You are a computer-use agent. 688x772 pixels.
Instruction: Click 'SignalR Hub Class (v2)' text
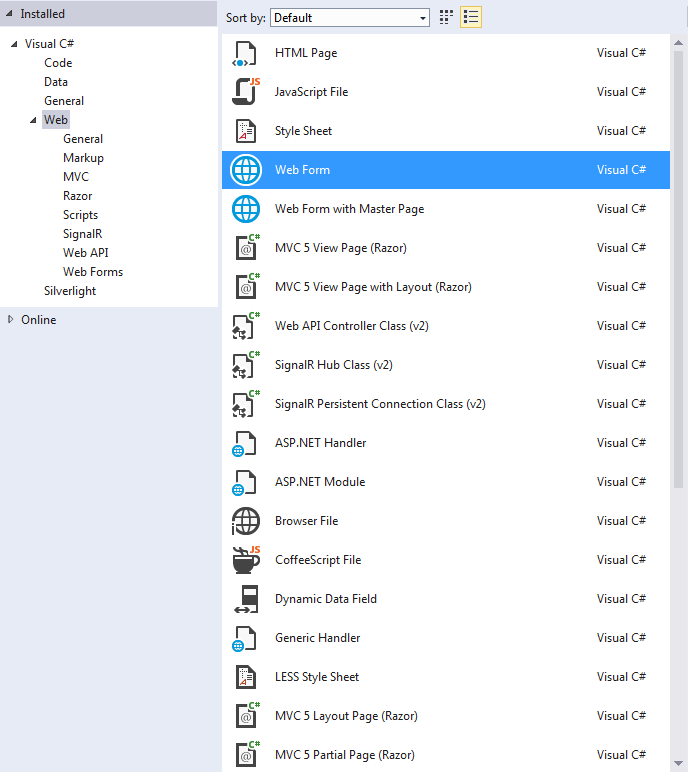click(x=333, y=365)
